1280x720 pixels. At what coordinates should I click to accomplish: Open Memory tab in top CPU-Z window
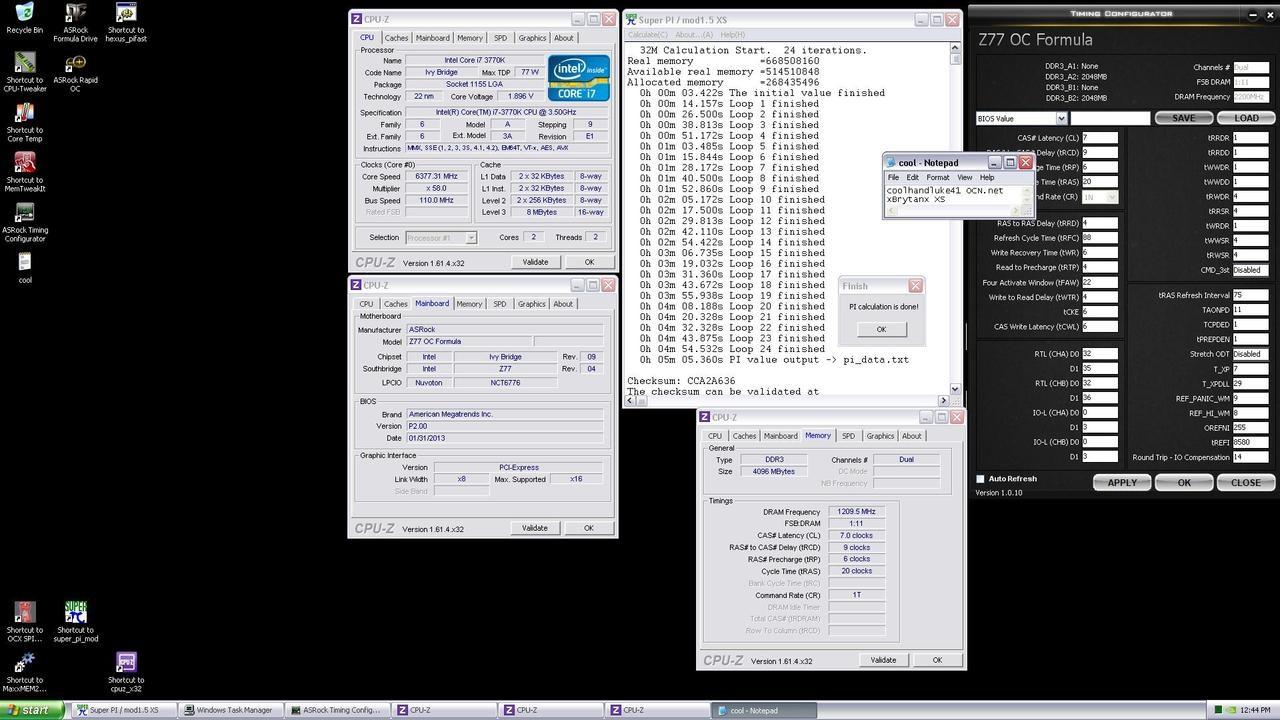(469, 38)
